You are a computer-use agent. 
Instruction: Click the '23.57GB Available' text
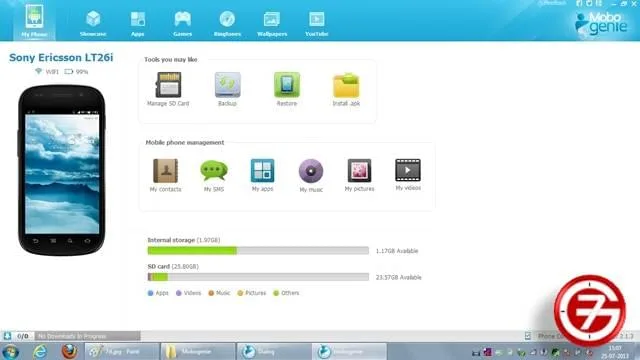pyautogui.click(x=398, y=277)
